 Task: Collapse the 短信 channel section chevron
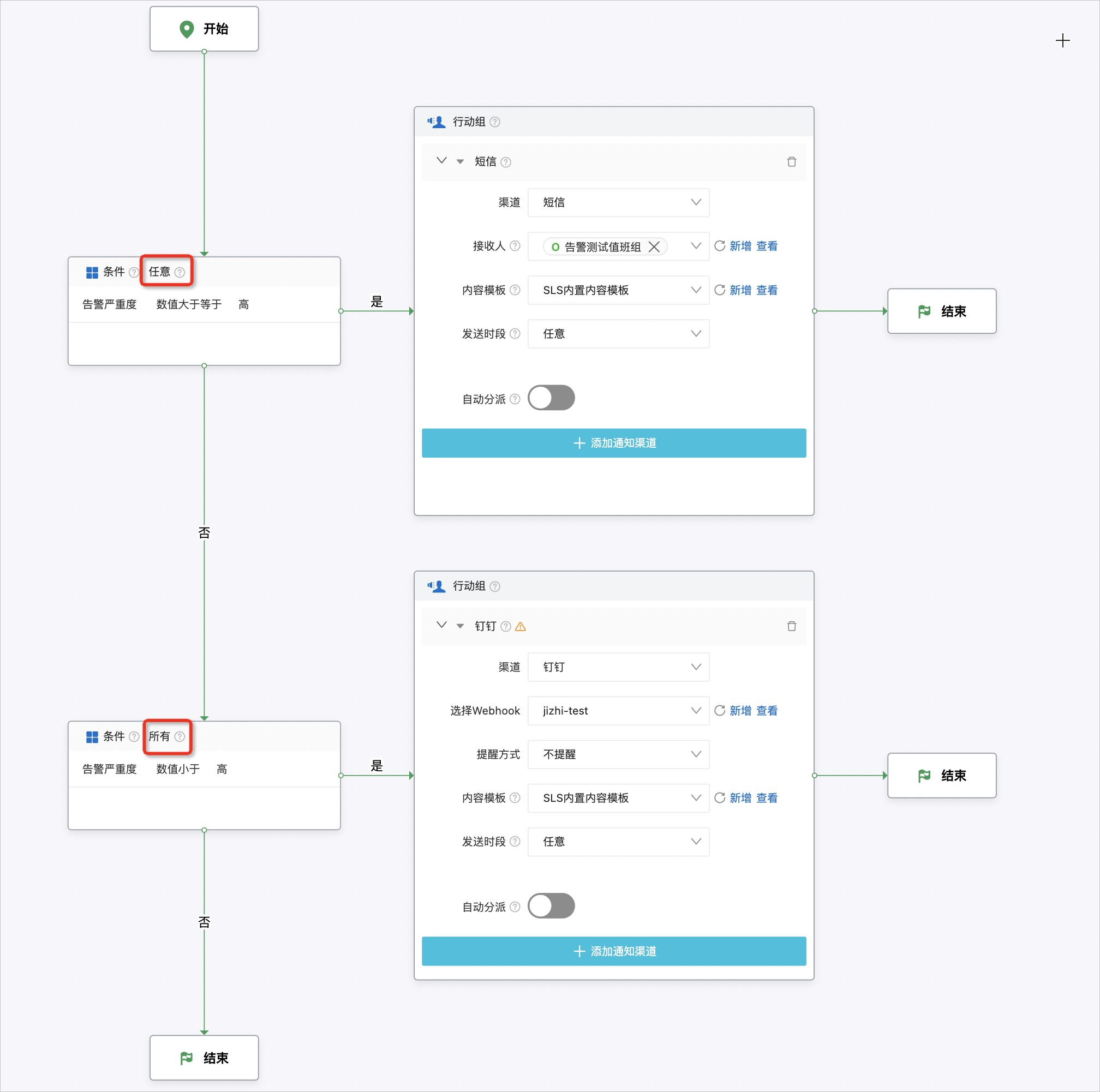pyautogui.click(x=441, y=161)
